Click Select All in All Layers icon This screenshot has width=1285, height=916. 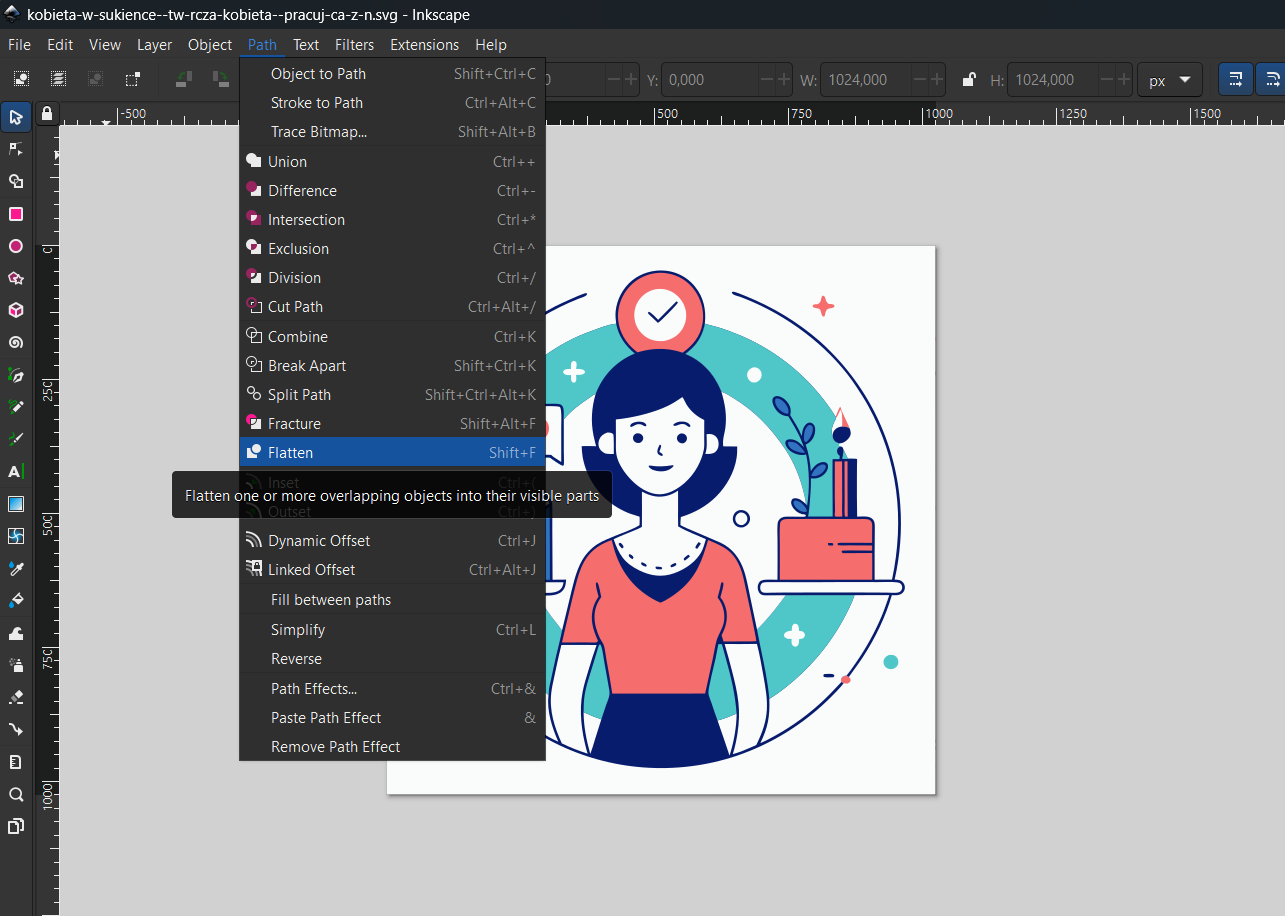(x=59, y=79)
